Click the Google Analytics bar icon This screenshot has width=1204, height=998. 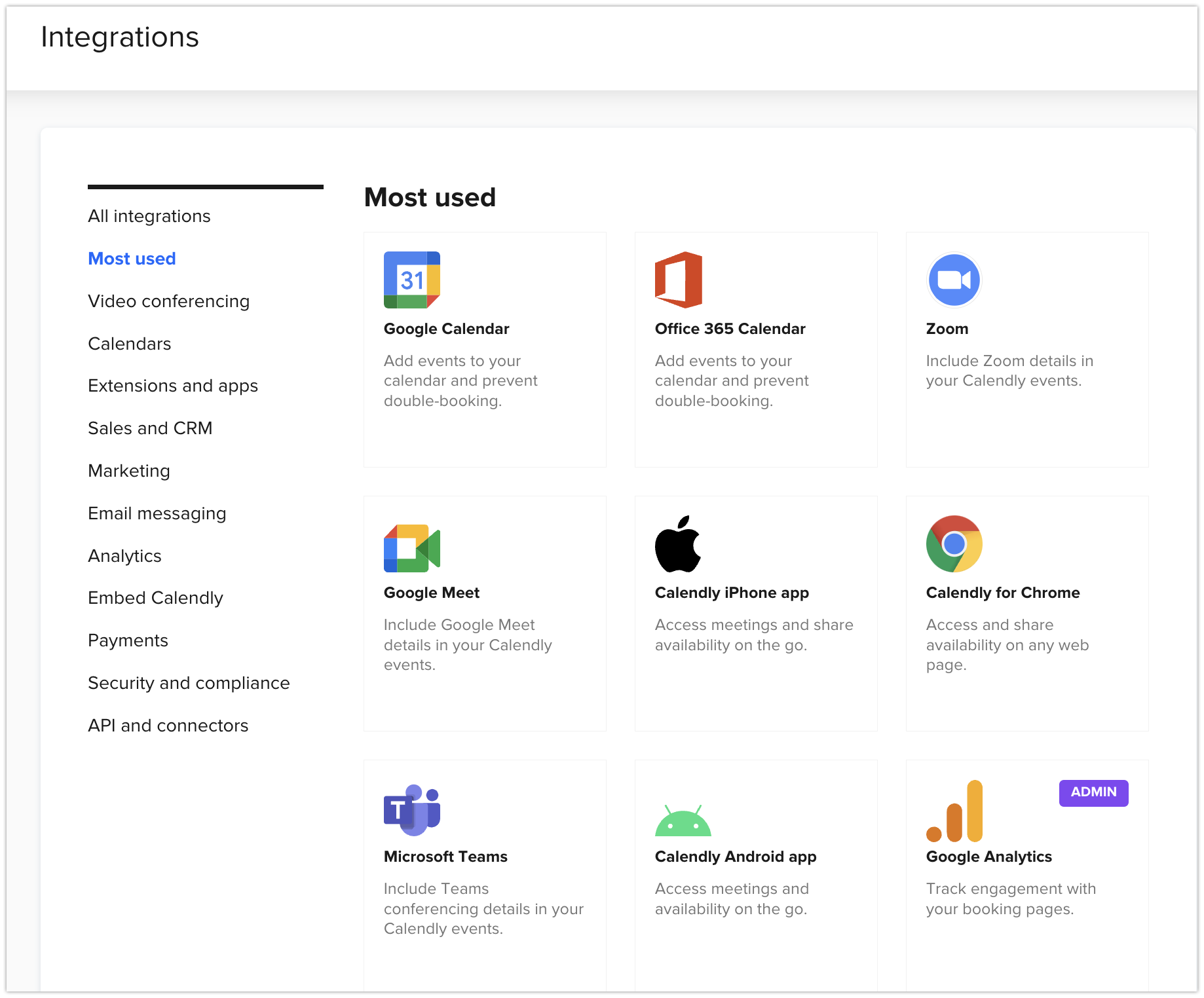point(954,811)
